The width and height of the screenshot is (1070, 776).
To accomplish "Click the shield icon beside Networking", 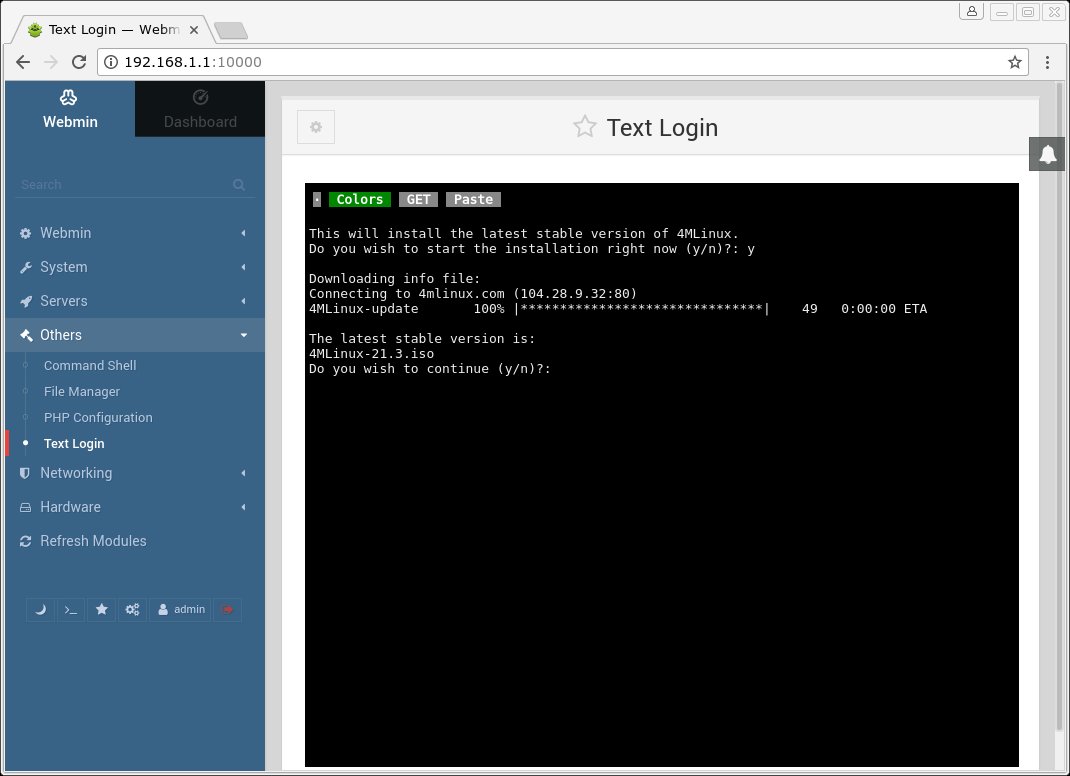I will coord(25,473).
